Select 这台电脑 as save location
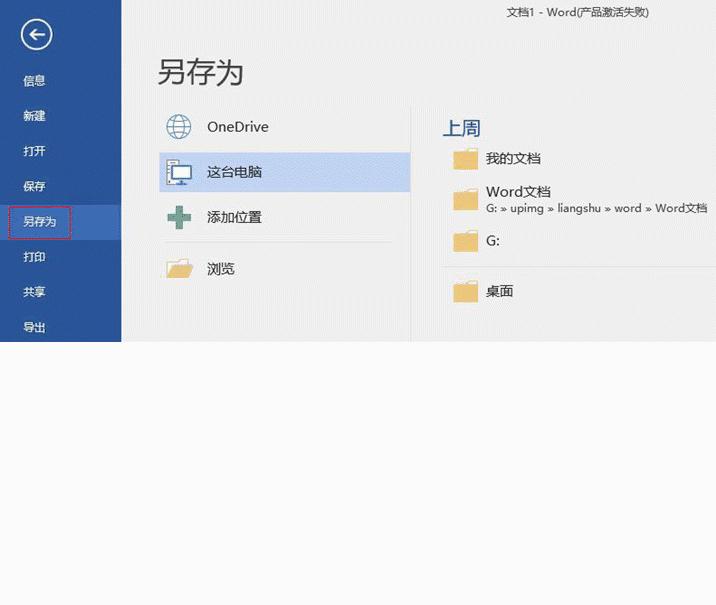 284,172
